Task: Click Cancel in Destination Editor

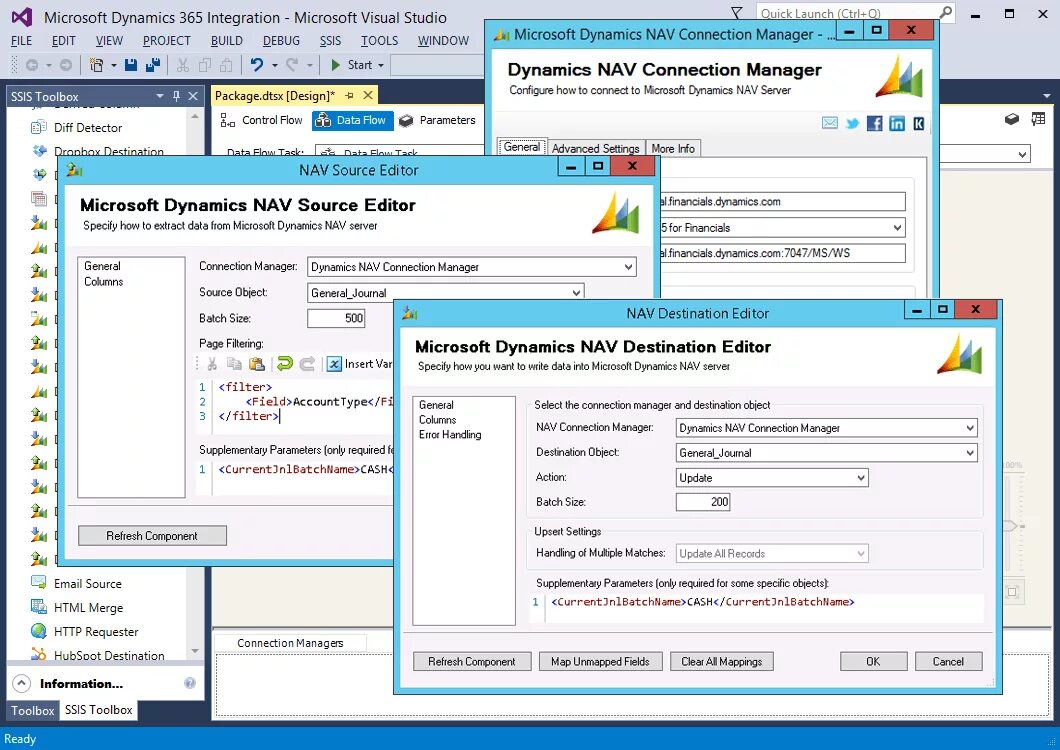Action: tap(948, 661)
